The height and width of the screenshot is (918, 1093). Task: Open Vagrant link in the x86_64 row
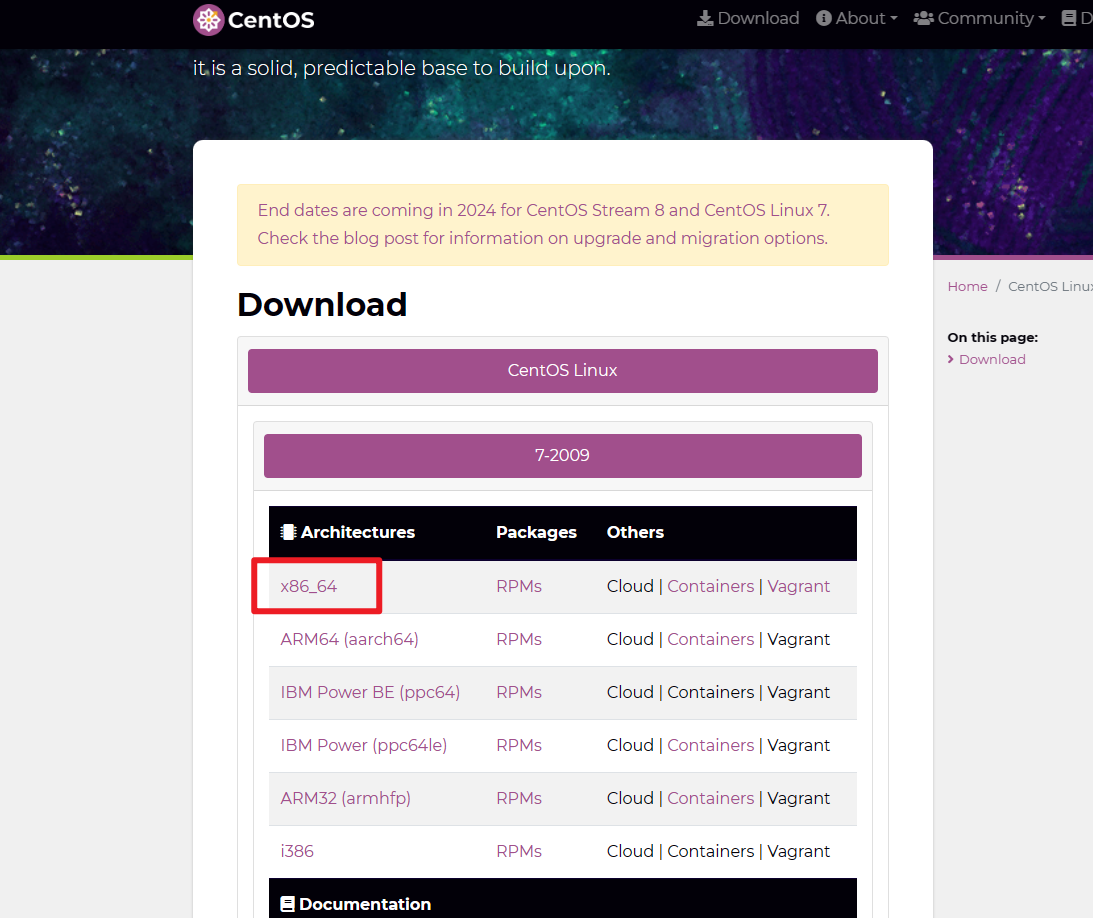pos(799,586)
